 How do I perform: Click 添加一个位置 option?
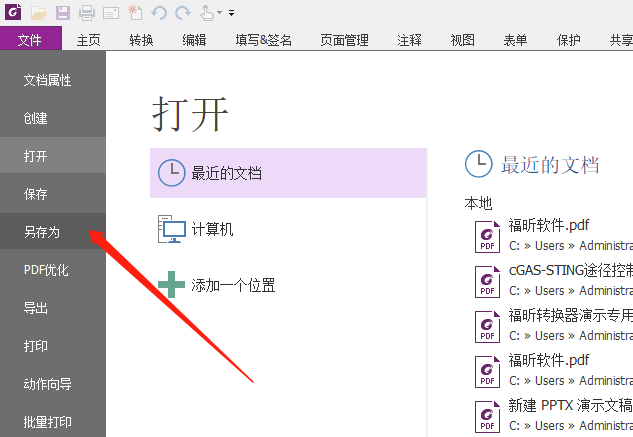click(288, 285)
